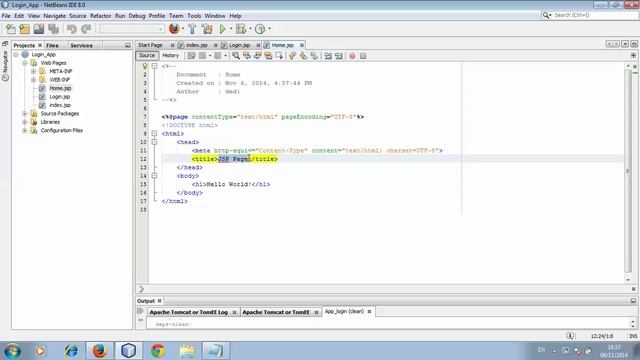Click the Firefox browser selection icon

(x=174, y=29)
